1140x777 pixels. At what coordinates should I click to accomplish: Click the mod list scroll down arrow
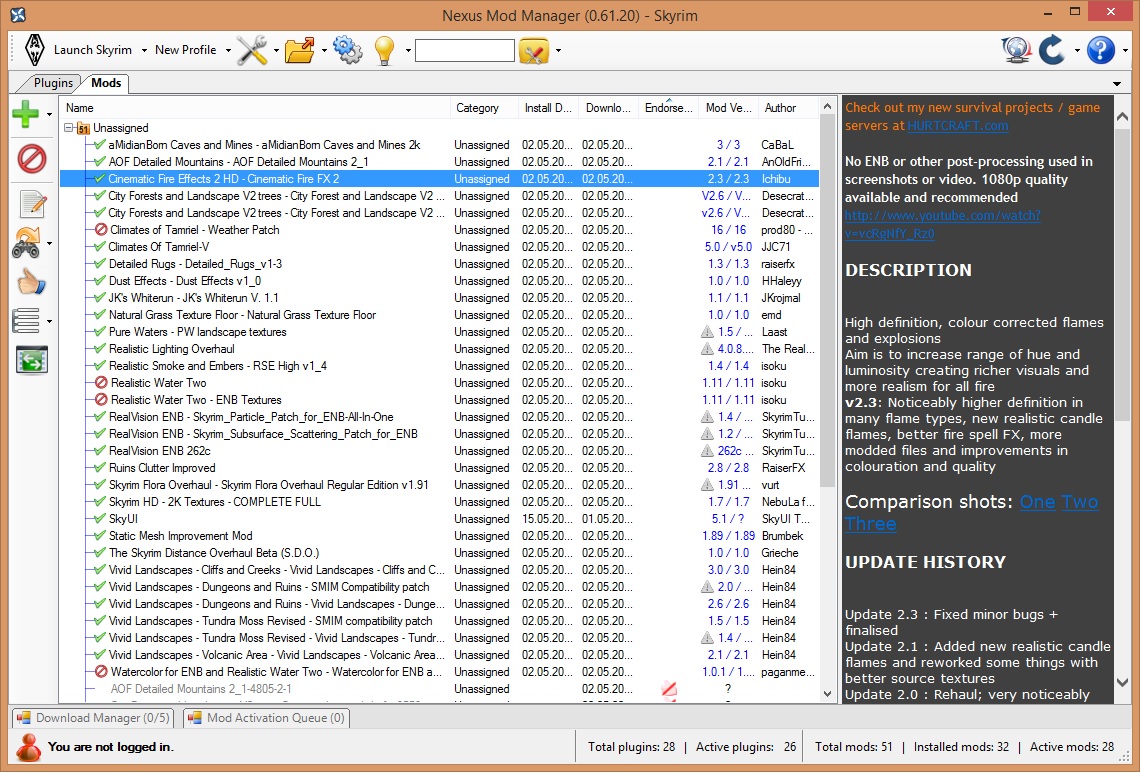(x=827, y=693)
